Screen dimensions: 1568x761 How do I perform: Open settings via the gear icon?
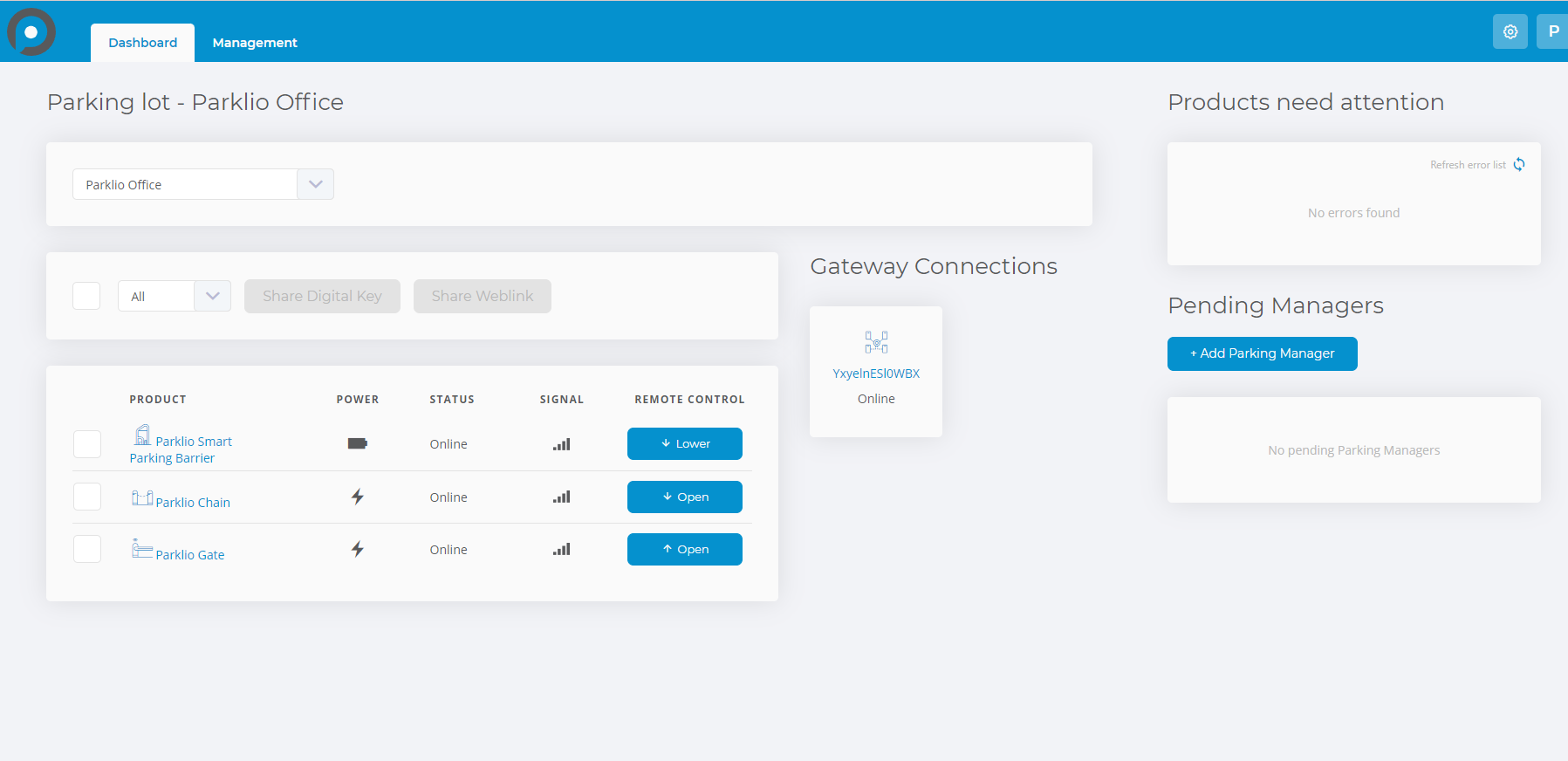[x=1510, y=31]
